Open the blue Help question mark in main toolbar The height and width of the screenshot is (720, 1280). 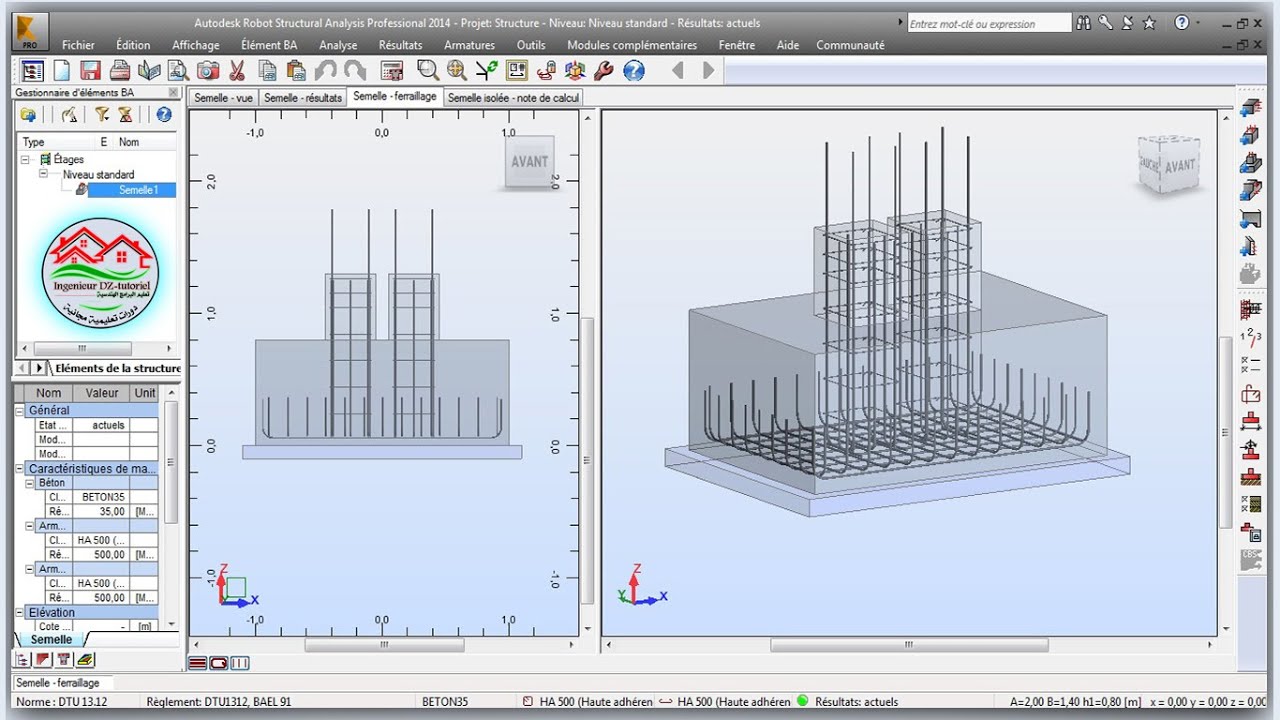(x=633, y=70)
